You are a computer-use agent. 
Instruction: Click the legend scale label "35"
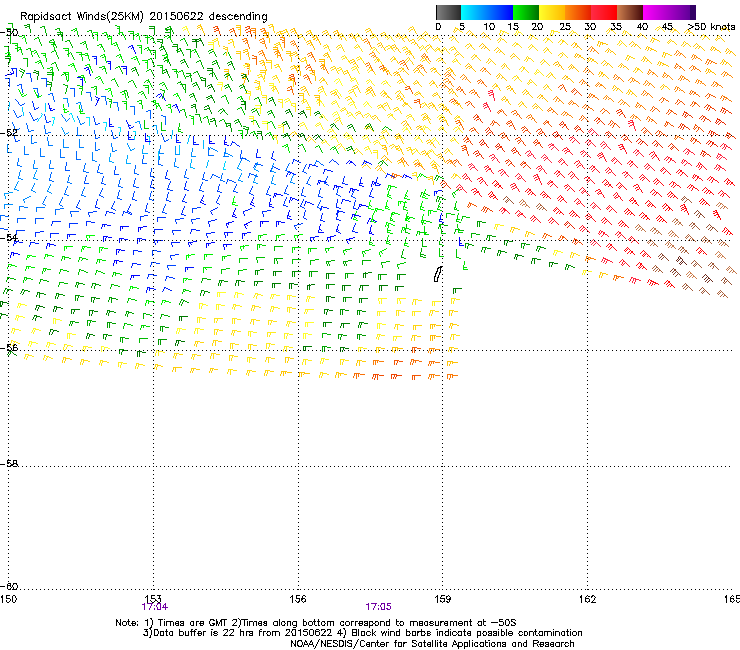[616, 27]
